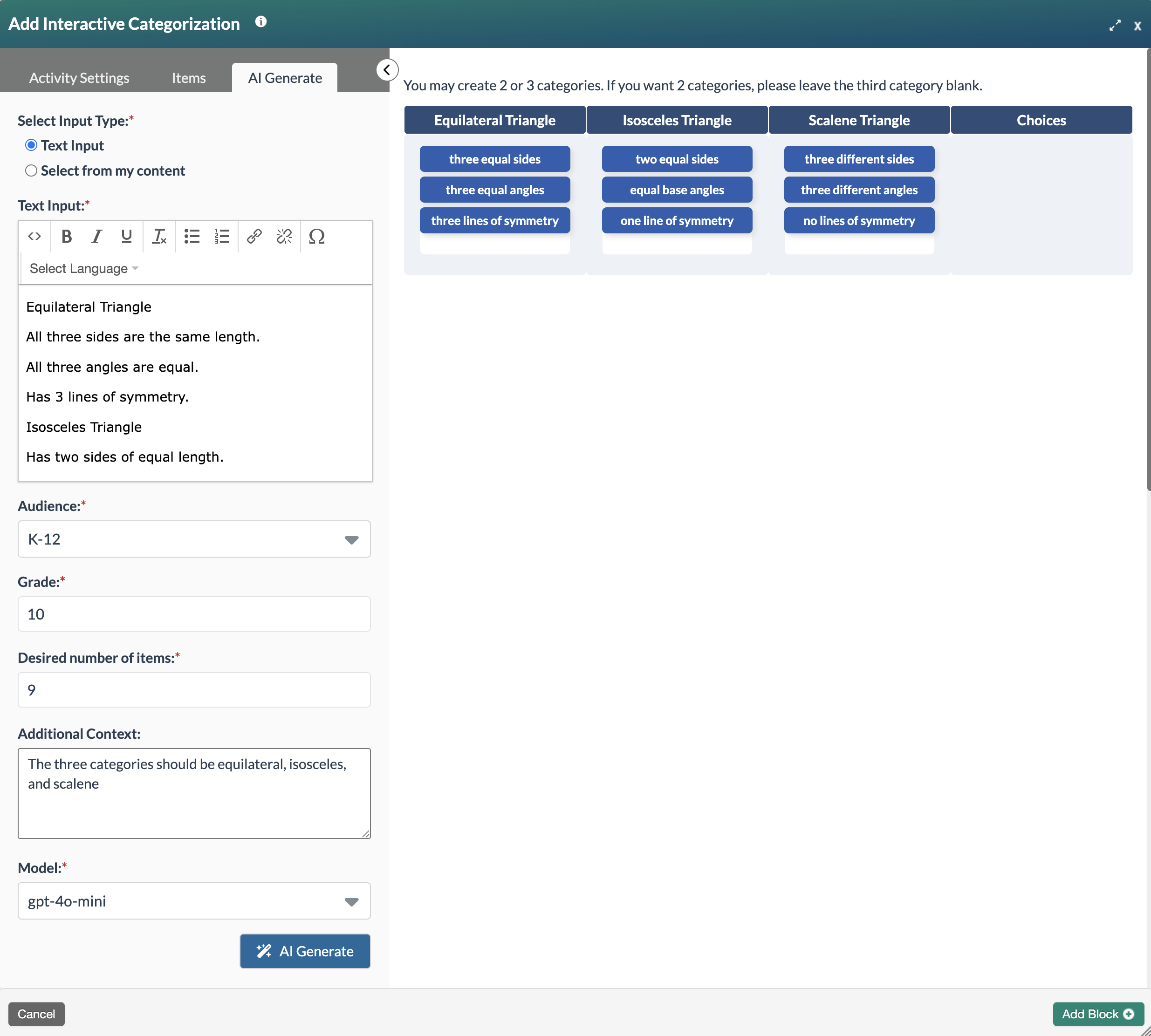Click the Scalene Triangle category header
Screen dimensions: 1151x1036
point(859,120)
